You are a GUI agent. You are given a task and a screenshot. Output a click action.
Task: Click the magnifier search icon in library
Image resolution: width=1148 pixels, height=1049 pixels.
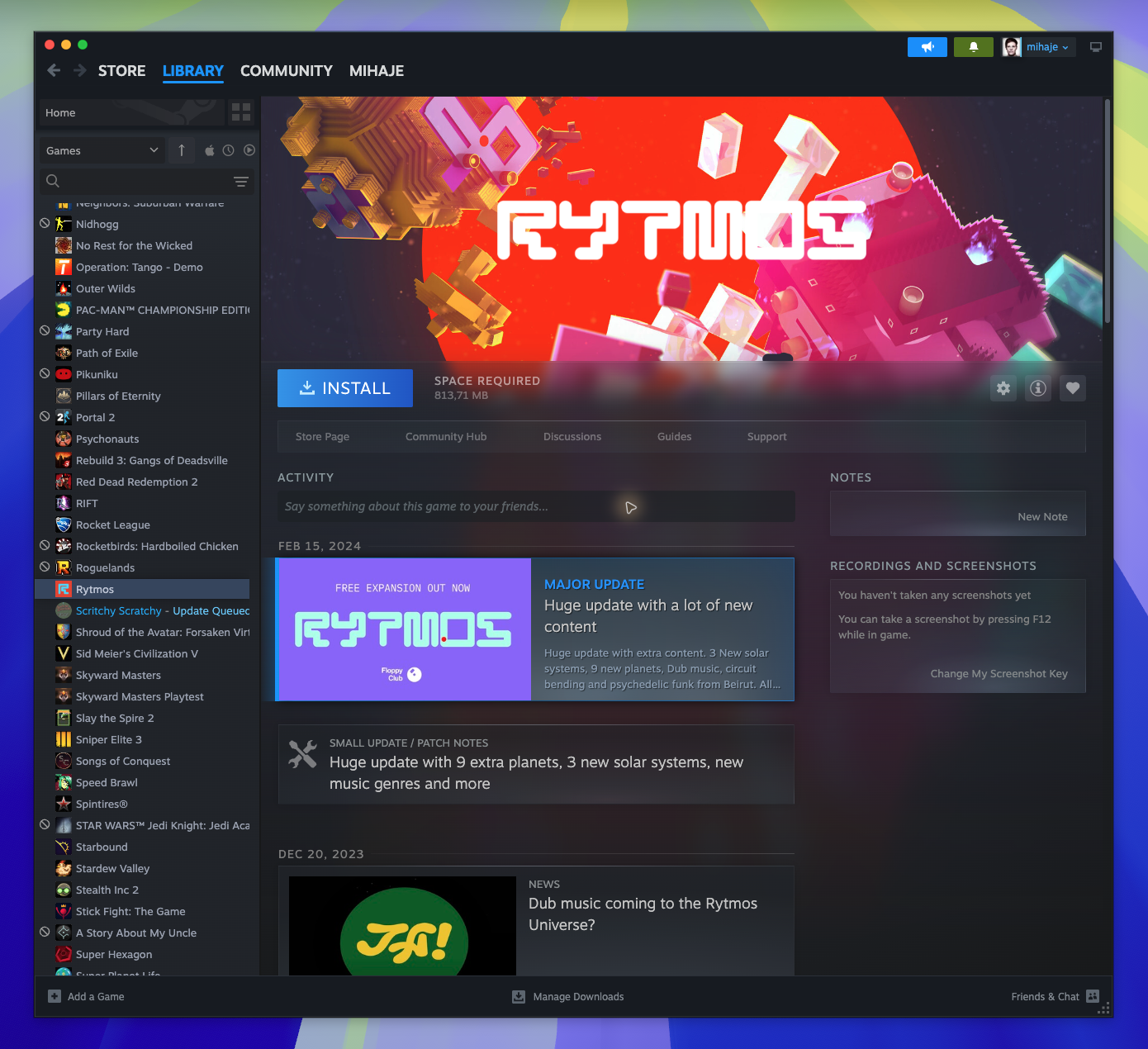coord(53,181)
